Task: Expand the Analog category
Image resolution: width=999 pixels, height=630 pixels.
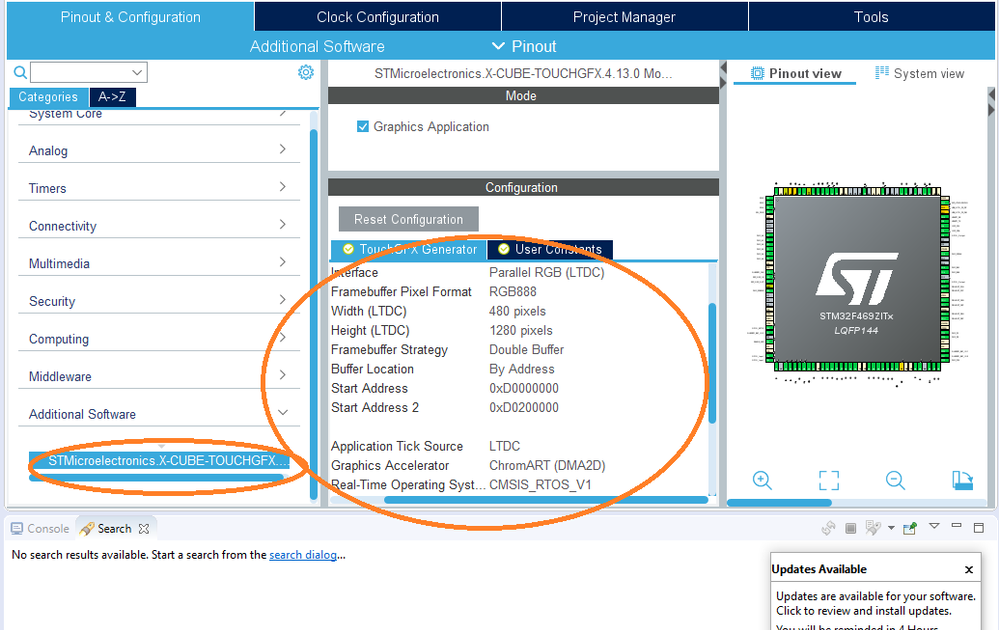Action: [159, 150]
